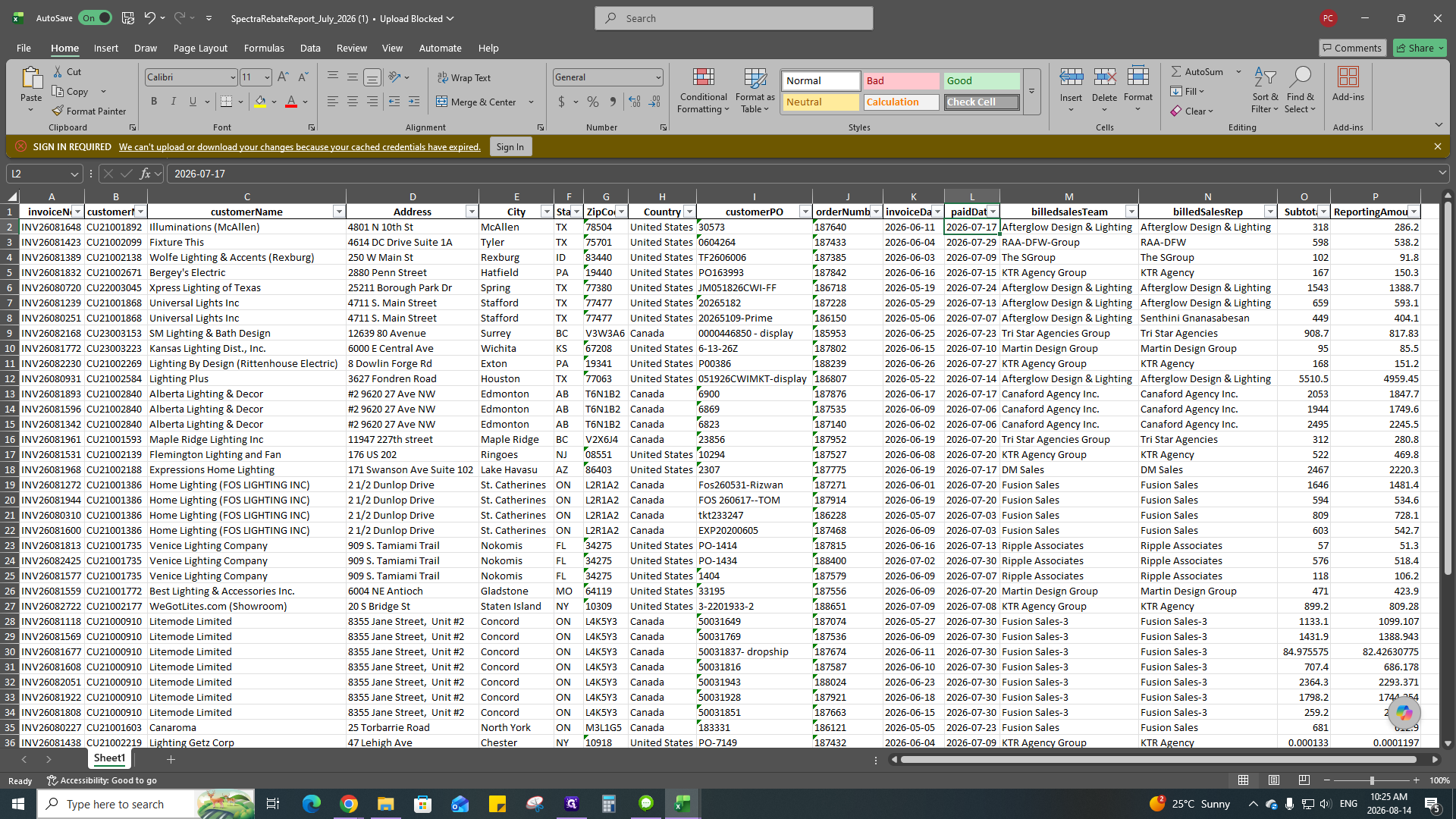The height and width of the screenshot is (819, 1456).
Task: Click the Search box in title bar
Action: 734,18
